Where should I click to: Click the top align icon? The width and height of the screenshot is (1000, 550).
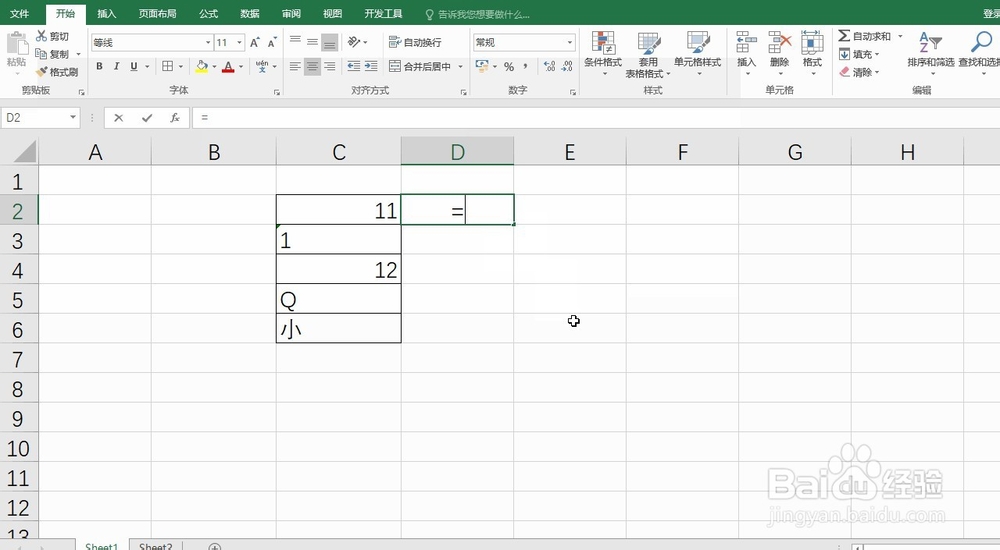[295, 42]
